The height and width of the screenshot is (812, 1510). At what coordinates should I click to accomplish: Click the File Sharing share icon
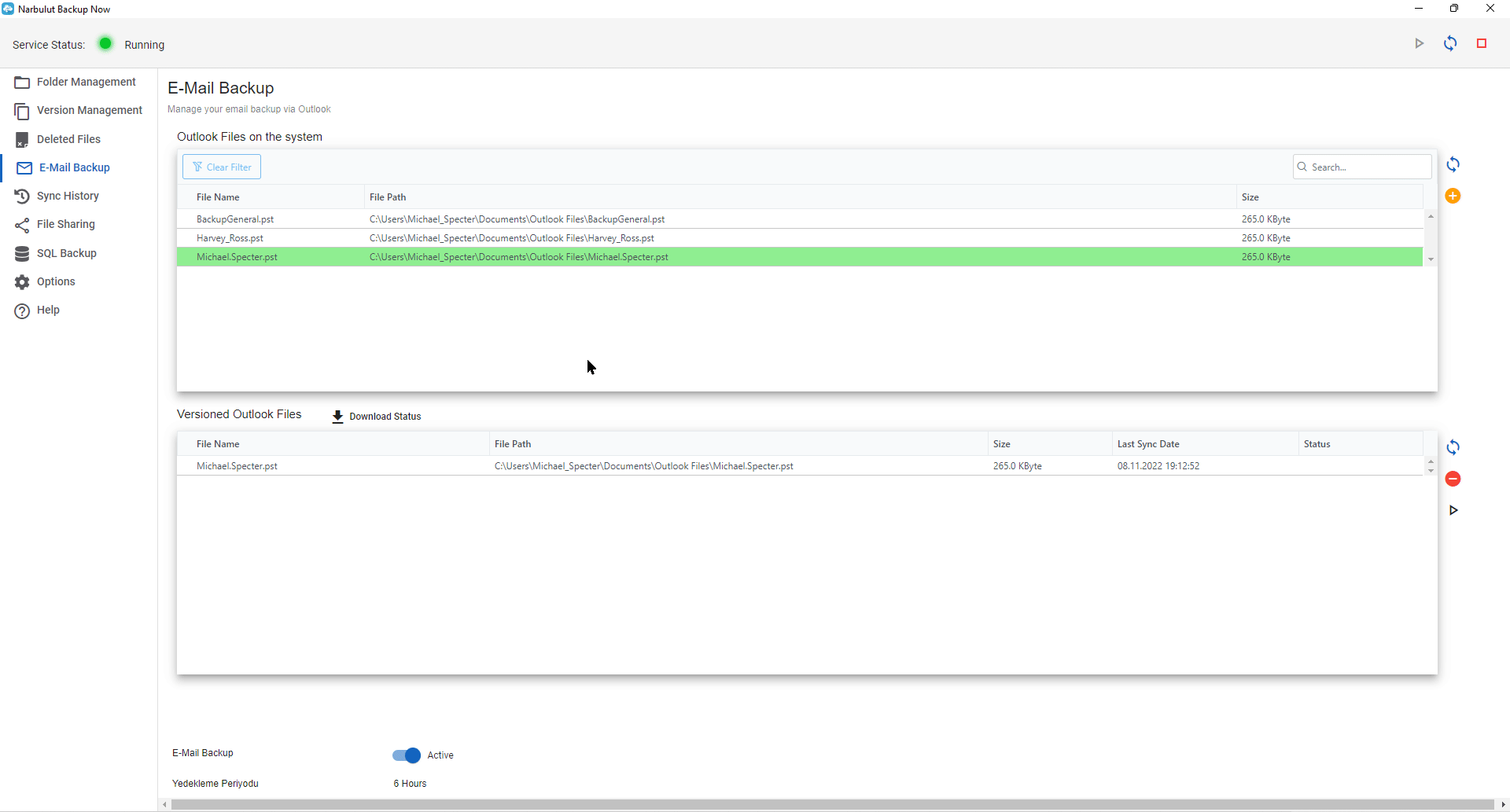pyautogui.click(x=22, y=225)
